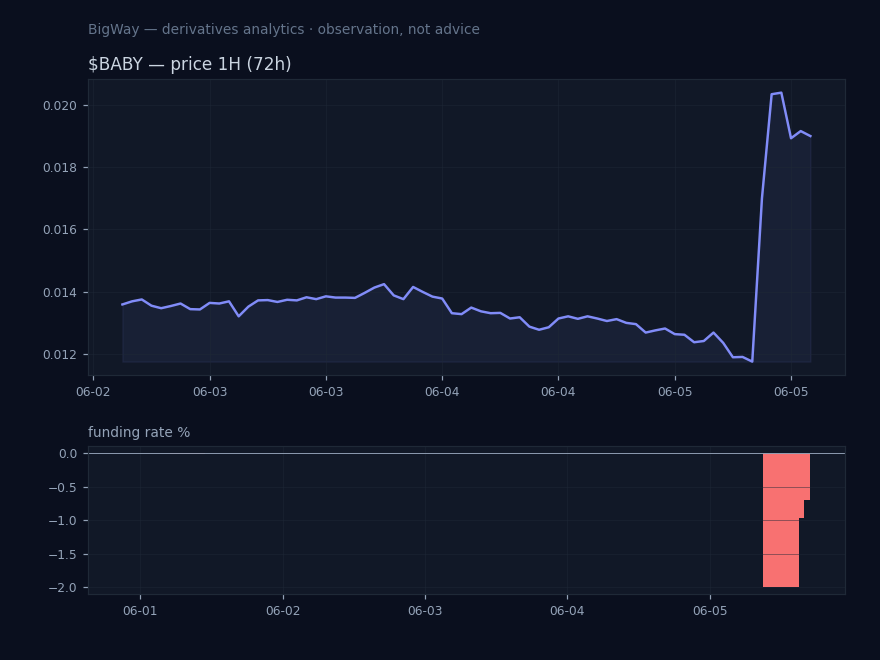
Task: Click the 06-04 date tick on funding chart
Action: click(567, 611)
